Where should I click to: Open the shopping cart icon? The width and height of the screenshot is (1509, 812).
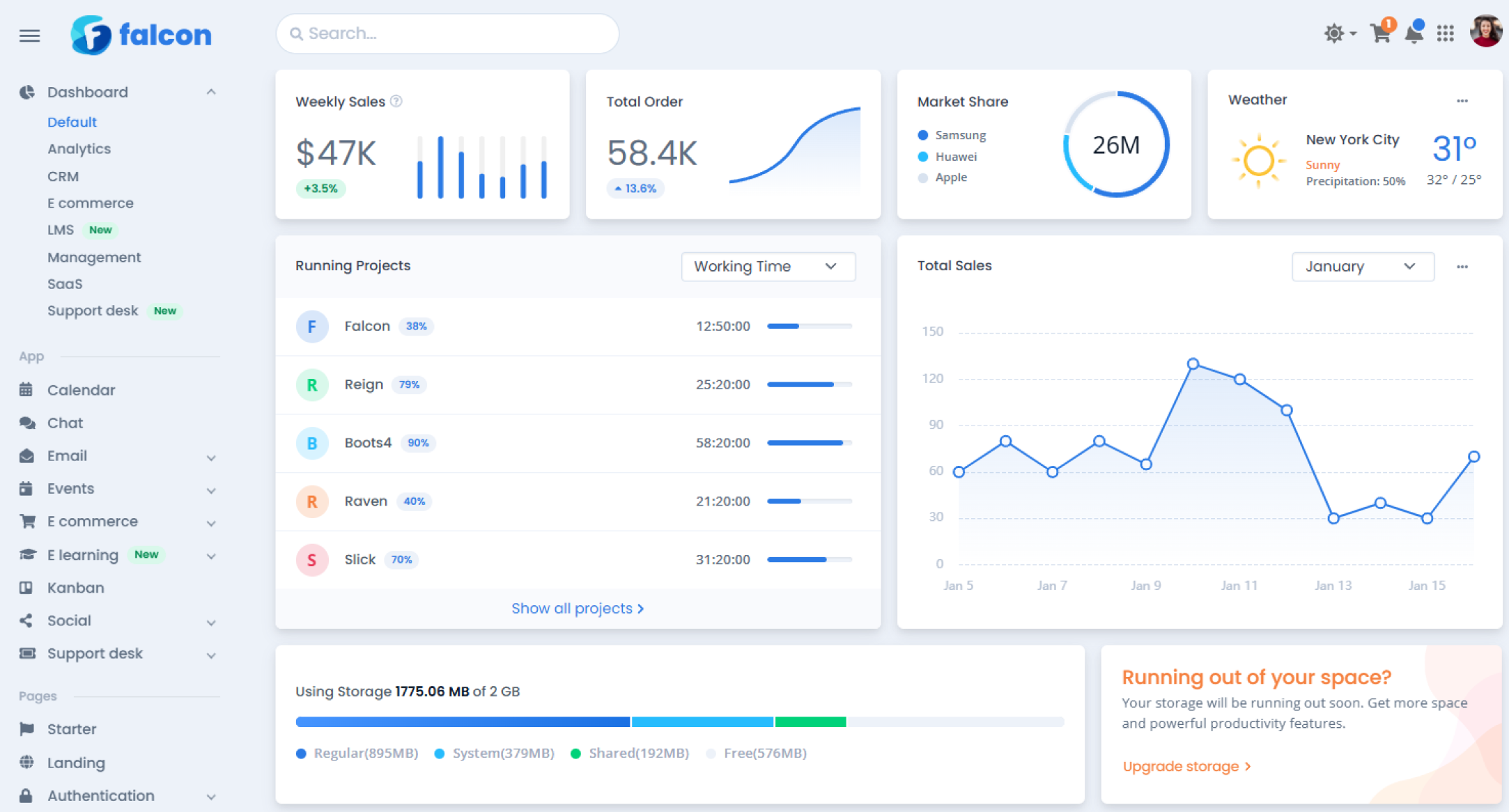[x=1380, y=33]
